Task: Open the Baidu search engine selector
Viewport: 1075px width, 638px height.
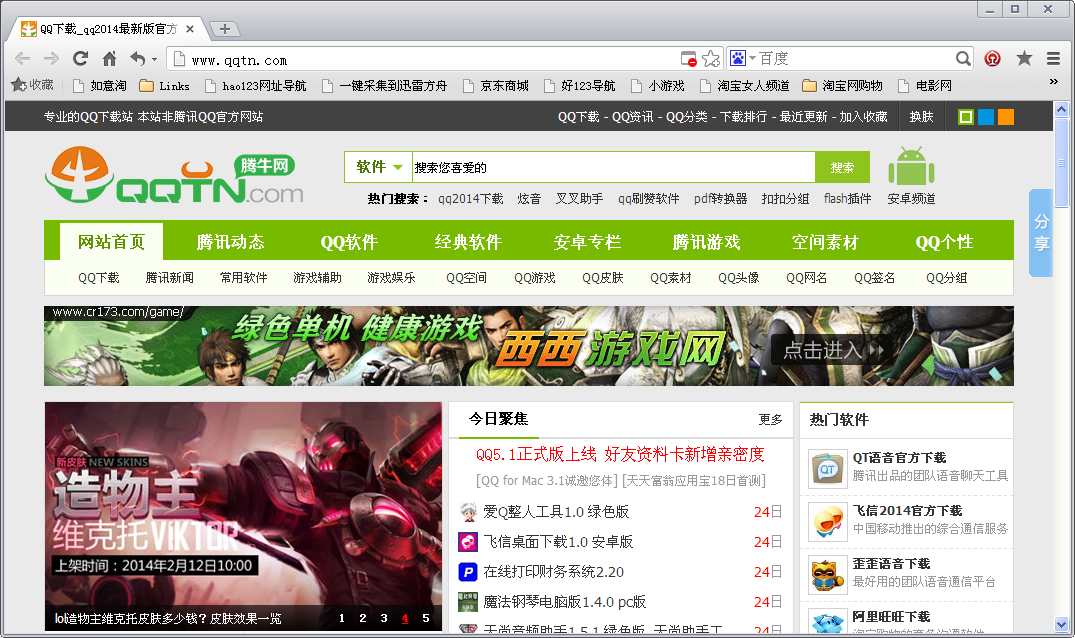Action: [x=742, y=59]
